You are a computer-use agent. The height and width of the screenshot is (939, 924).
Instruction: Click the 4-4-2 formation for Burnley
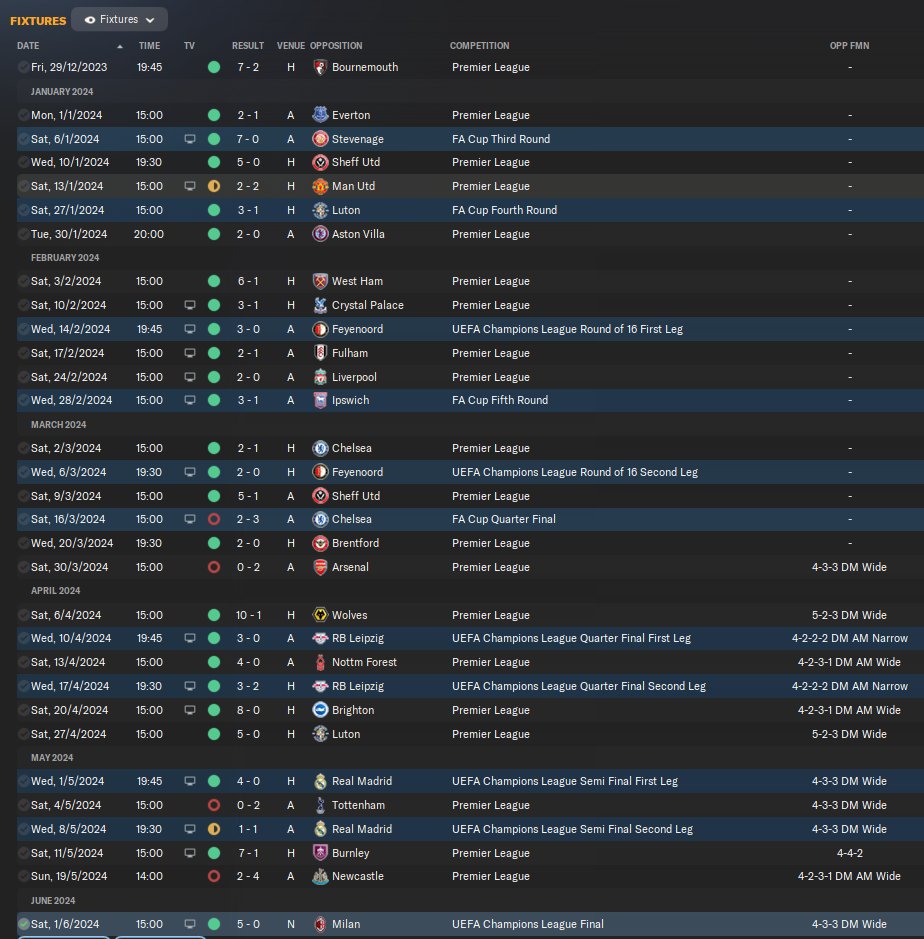pyautogui.click(x=849, y=853)
